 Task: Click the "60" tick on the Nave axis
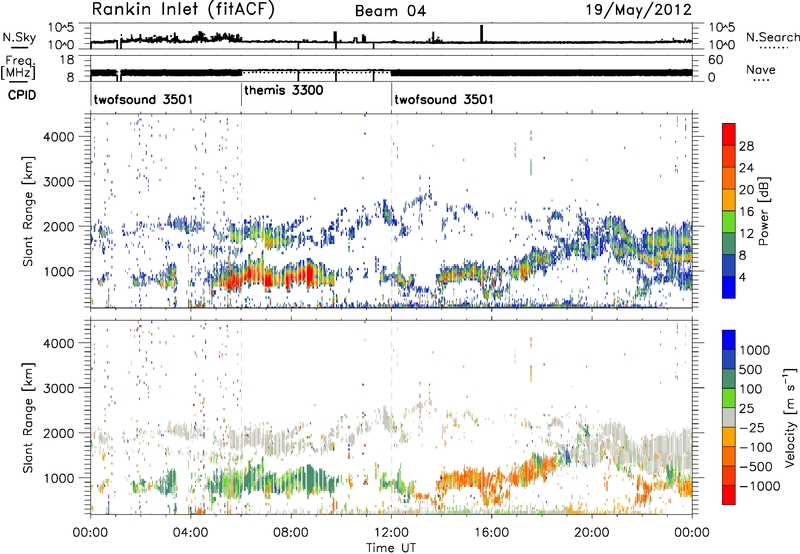point(715,60)
